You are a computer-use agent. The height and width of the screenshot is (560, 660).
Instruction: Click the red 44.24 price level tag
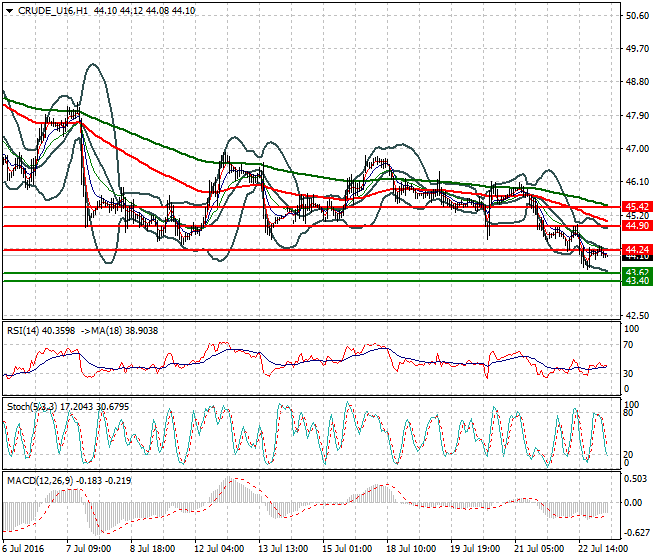[x=637, y=248]
